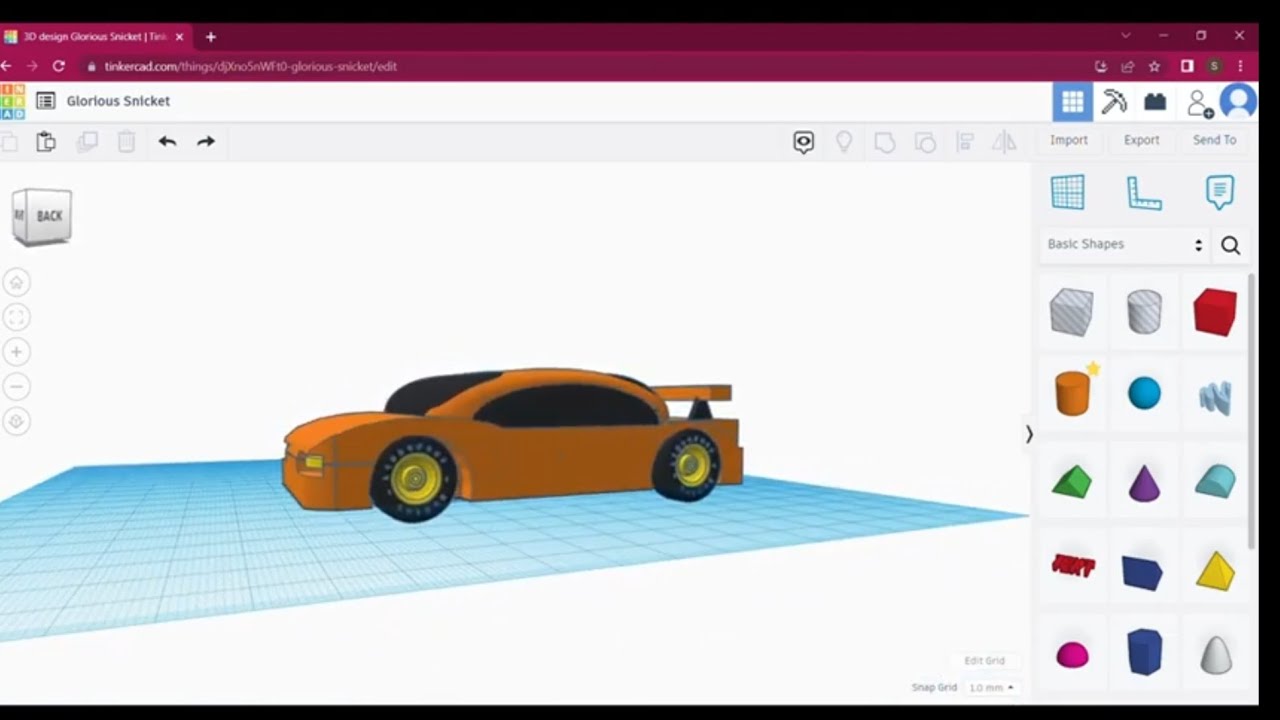Image resolution: width=1280 pixels, height=720 pixels.
Task: Click the Edit Grid button
Action: (984, 661)
